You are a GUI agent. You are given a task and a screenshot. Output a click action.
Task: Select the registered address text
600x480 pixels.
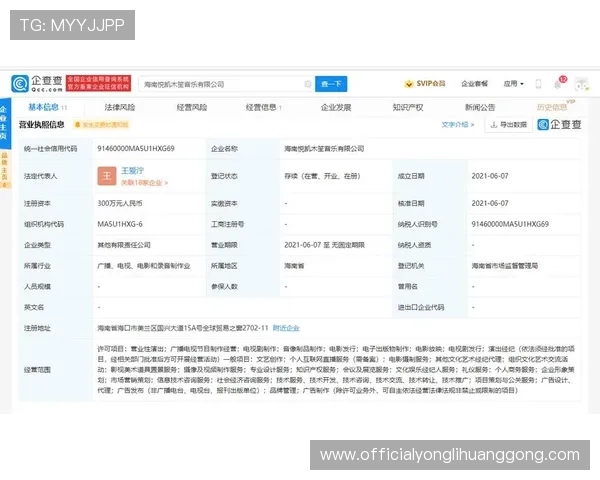click(183, 328)
